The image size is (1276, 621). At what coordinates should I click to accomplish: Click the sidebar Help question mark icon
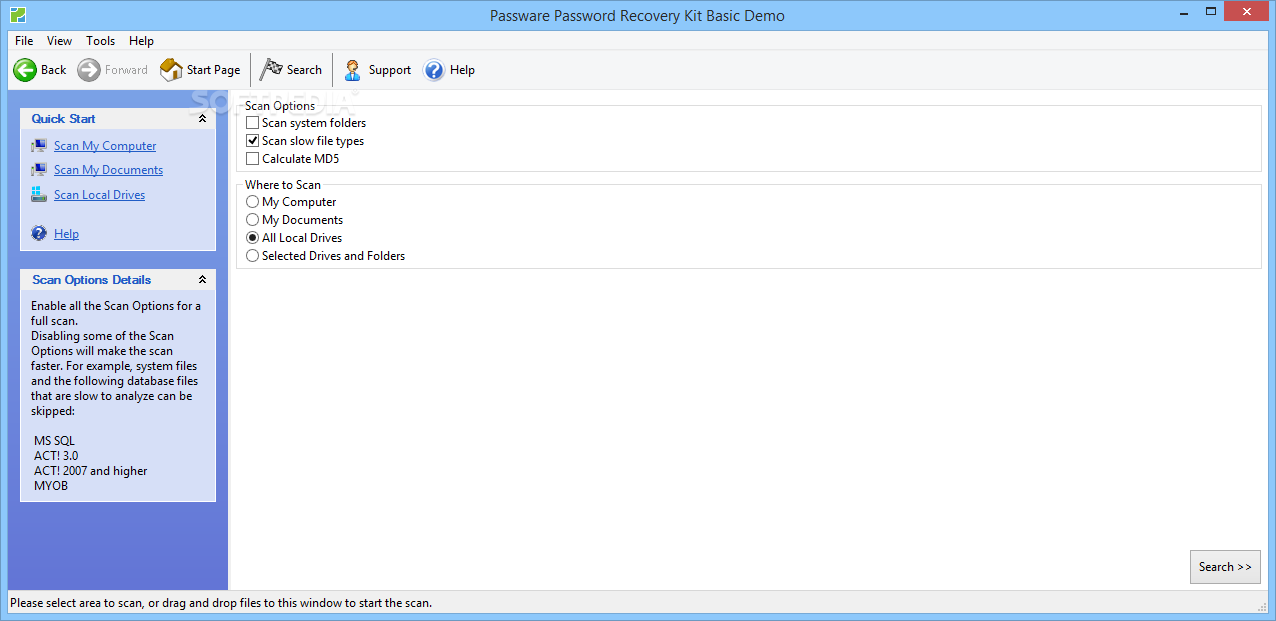tap(39, 233)
